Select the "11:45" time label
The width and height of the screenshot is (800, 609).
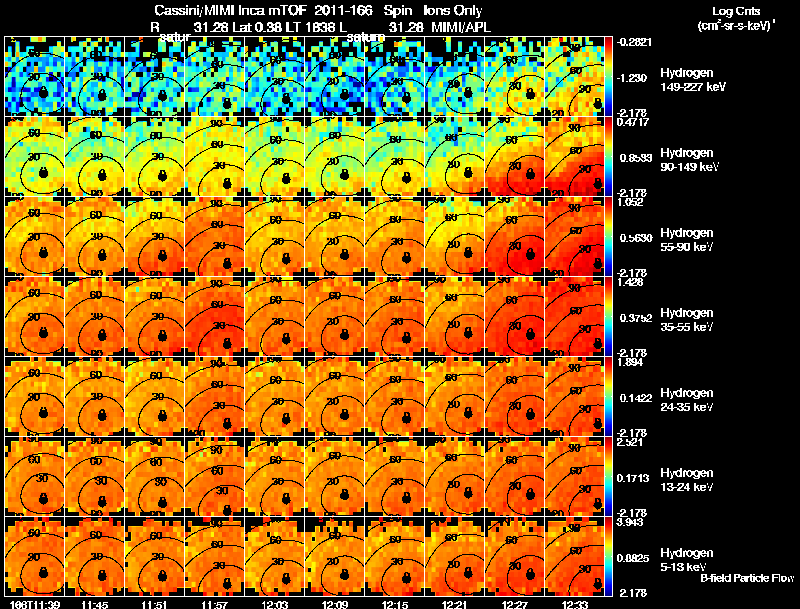[95, 604]
